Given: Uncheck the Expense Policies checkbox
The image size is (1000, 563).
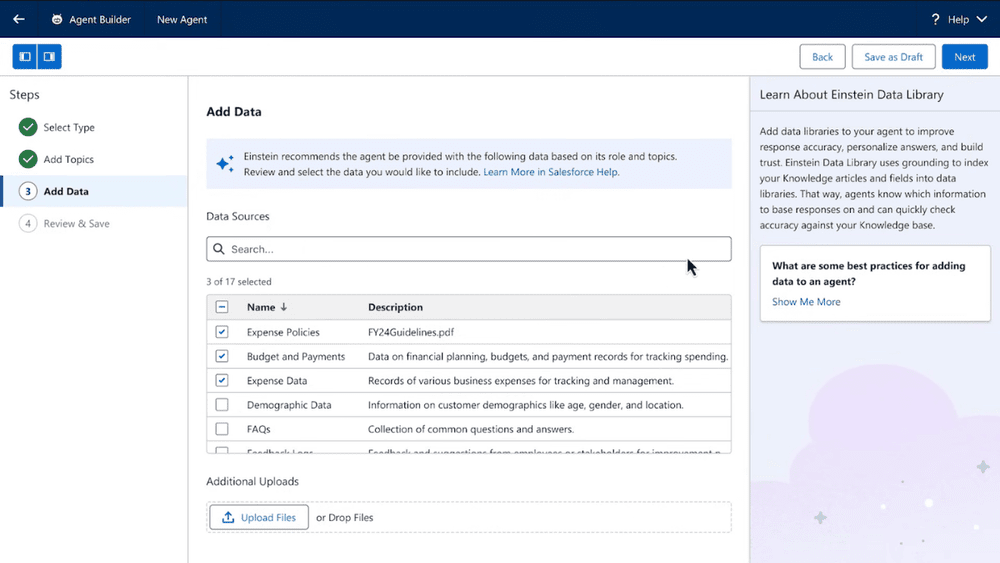Looking at the screenshot, I should (x=222, y=332).
